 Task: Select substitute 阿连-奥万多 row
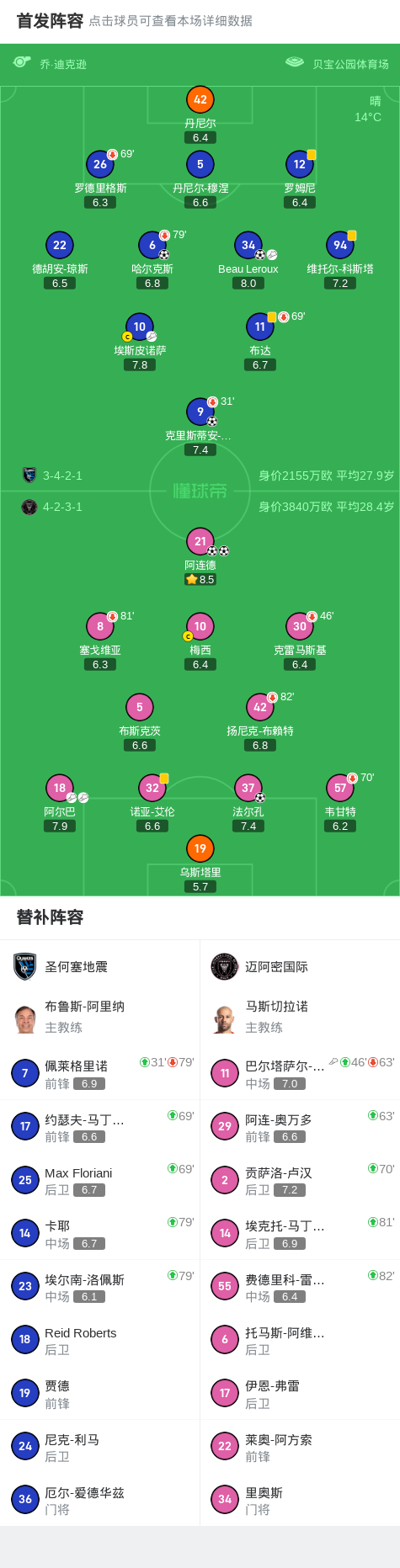(300, 1126)
